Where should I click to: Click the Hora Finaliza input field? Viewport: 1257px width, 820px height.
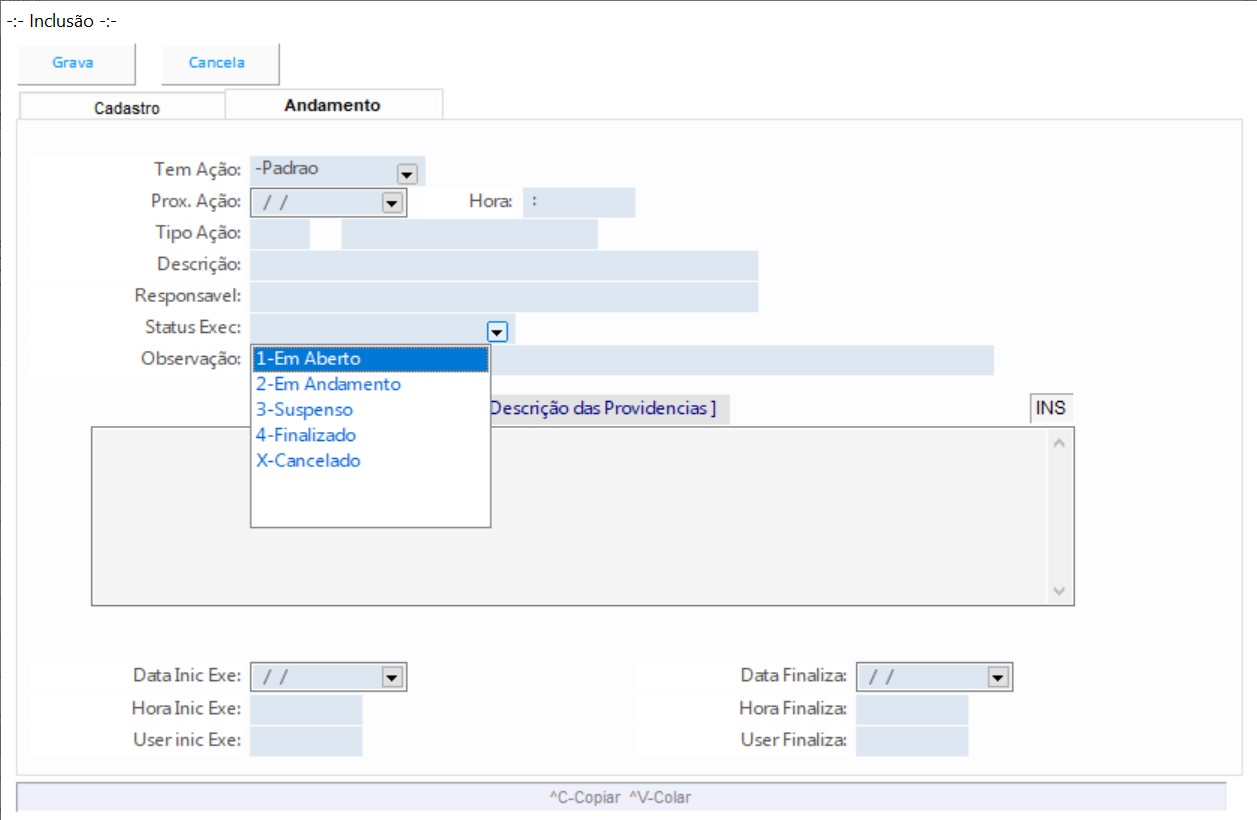point(911,710)
